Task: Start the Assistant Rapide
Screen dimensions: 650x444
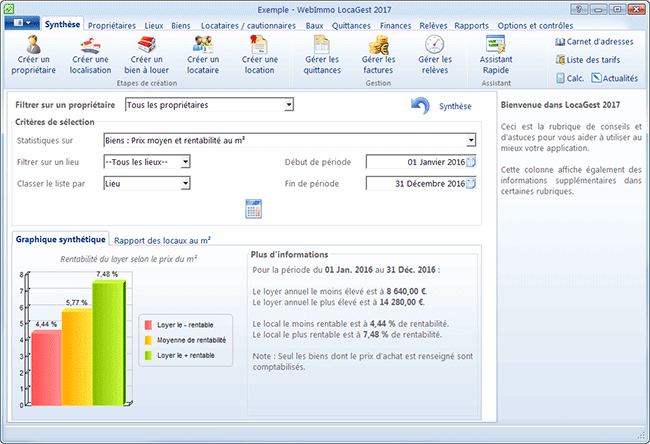Action: tap(497, 46)
